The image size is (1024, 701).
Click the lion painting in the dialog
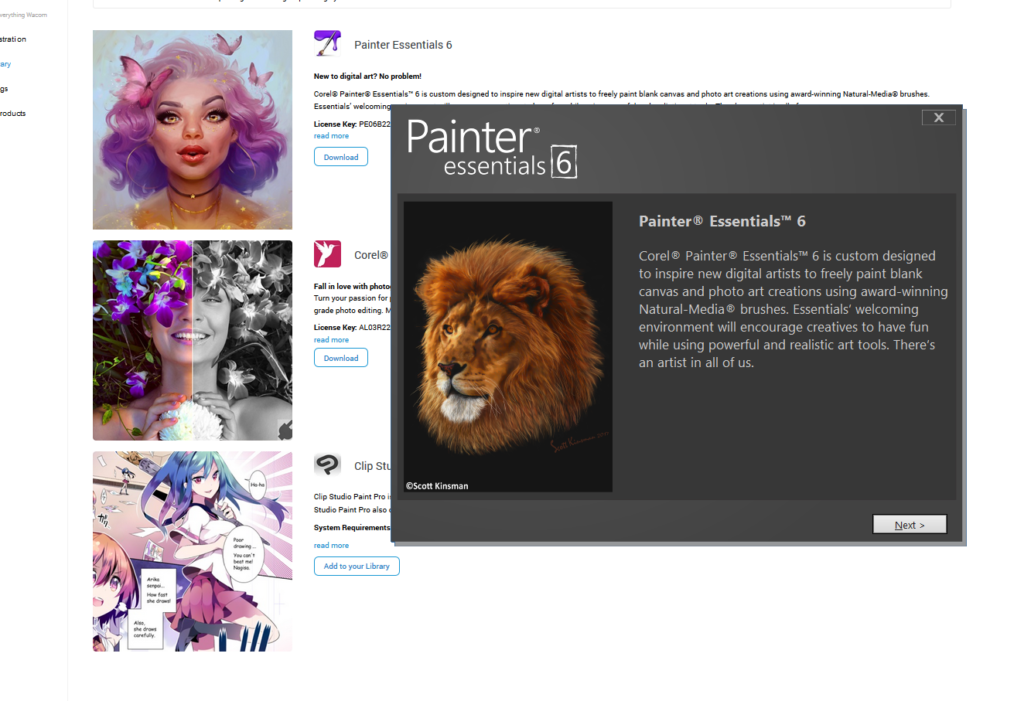click(508, 346)
